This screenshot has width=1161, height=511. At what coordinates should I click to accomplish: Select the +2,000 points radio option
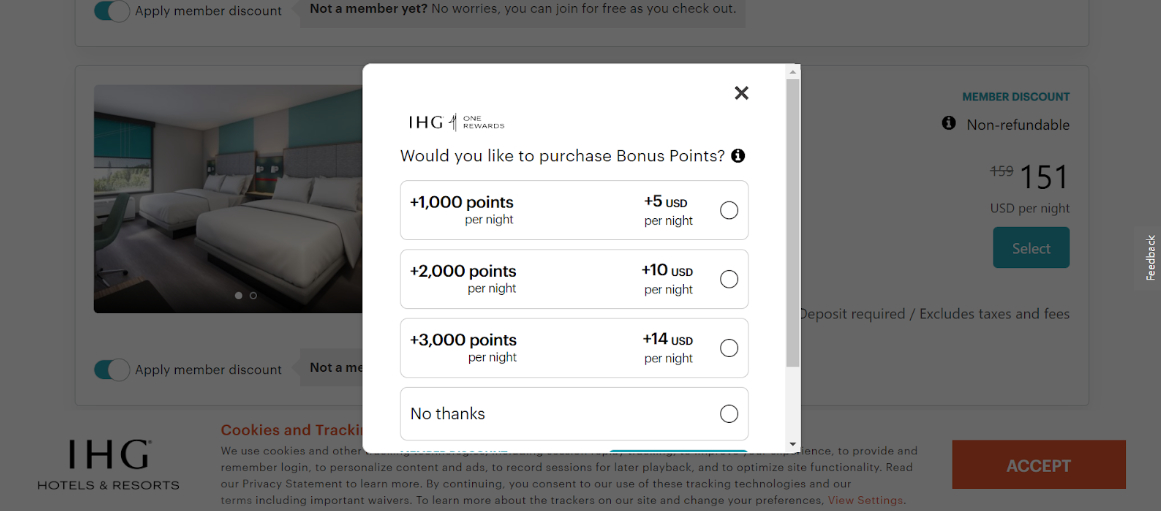pos(729,279)
